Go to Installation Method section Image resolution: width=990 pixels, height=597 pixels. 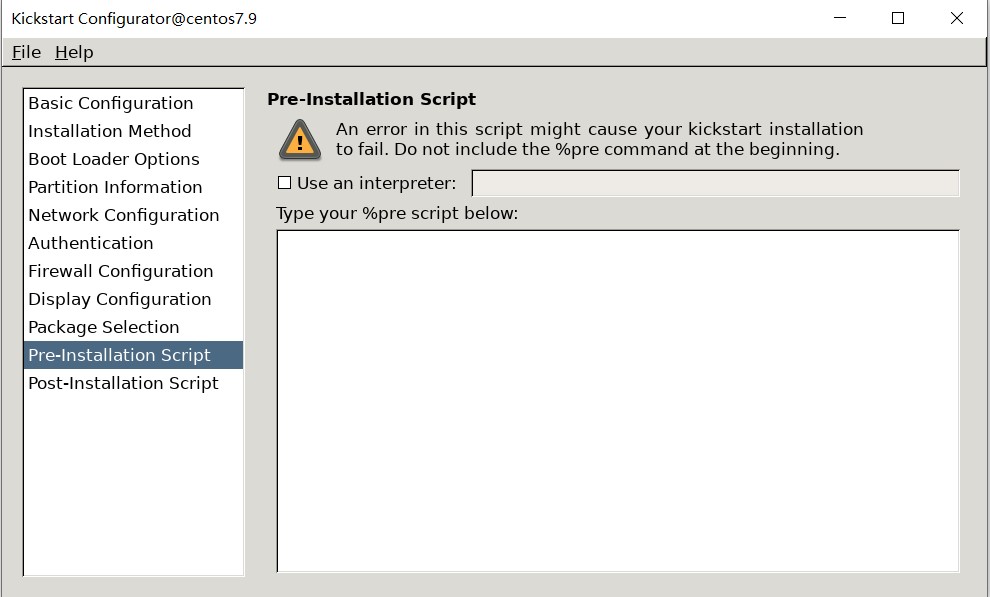pyautogui.click(x=133, y=131)
